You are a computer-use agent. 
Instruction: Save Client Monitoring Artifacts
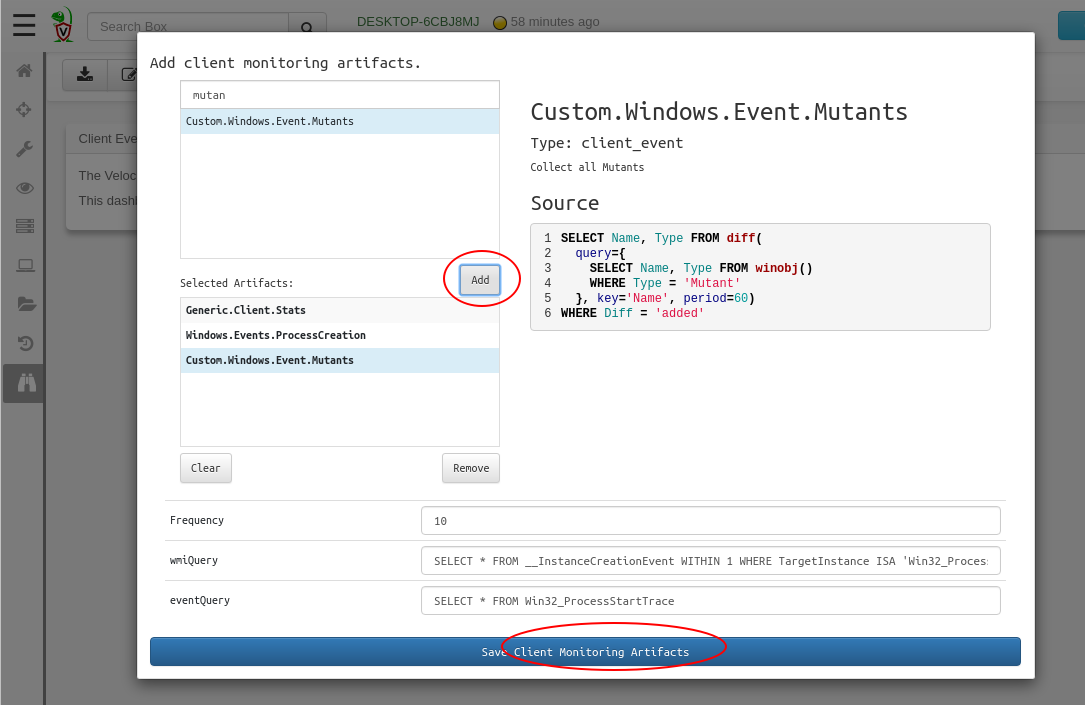[x=585, y=652]
